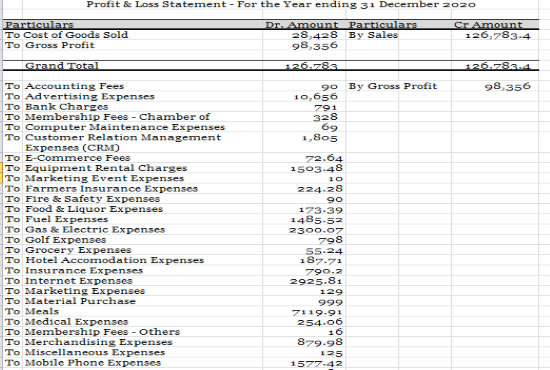The height and width of the screenshot is (370, 550).
Task: Select 'Membership Fees - Chamber of' cell
Action: [x=118, y=117]
